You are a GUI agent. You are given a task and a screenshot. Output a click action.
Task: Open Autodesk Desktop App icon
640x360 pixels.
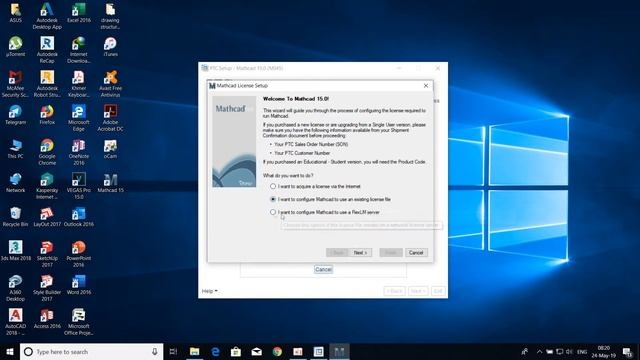pyautogui.click(x=47, y=16)
